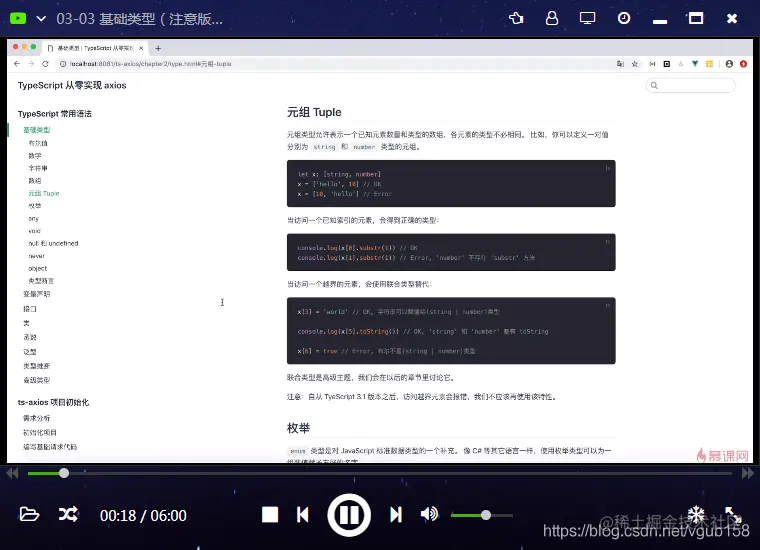Image resolution: width=760 pixels, height=550 pixels.
Task: Click the 枚举 section heading
Action: tap(298, 428)
